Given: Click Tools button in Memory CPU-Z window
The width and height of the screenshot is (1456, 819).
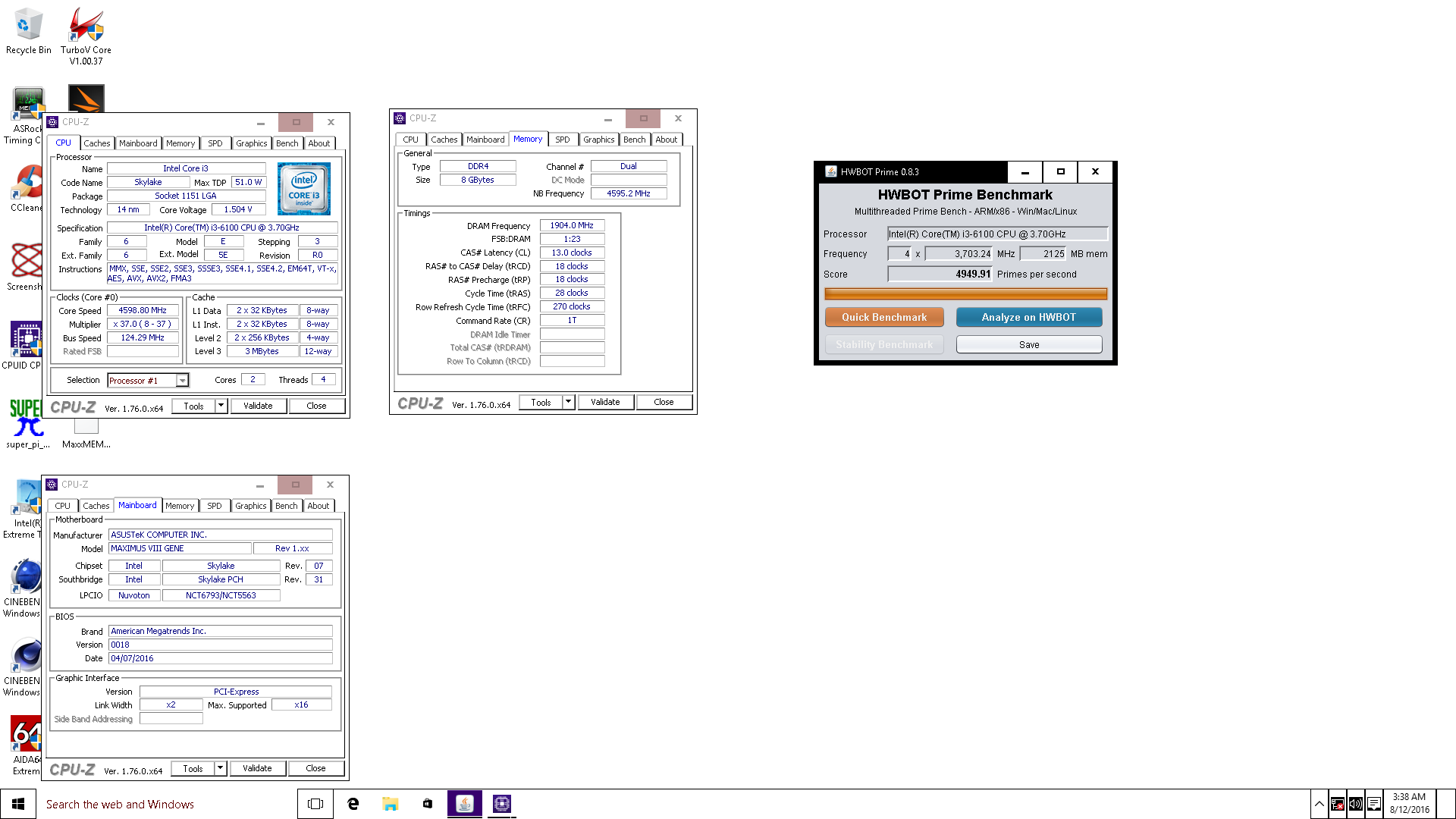Looking at the screenshot, I should click(541, 402).
